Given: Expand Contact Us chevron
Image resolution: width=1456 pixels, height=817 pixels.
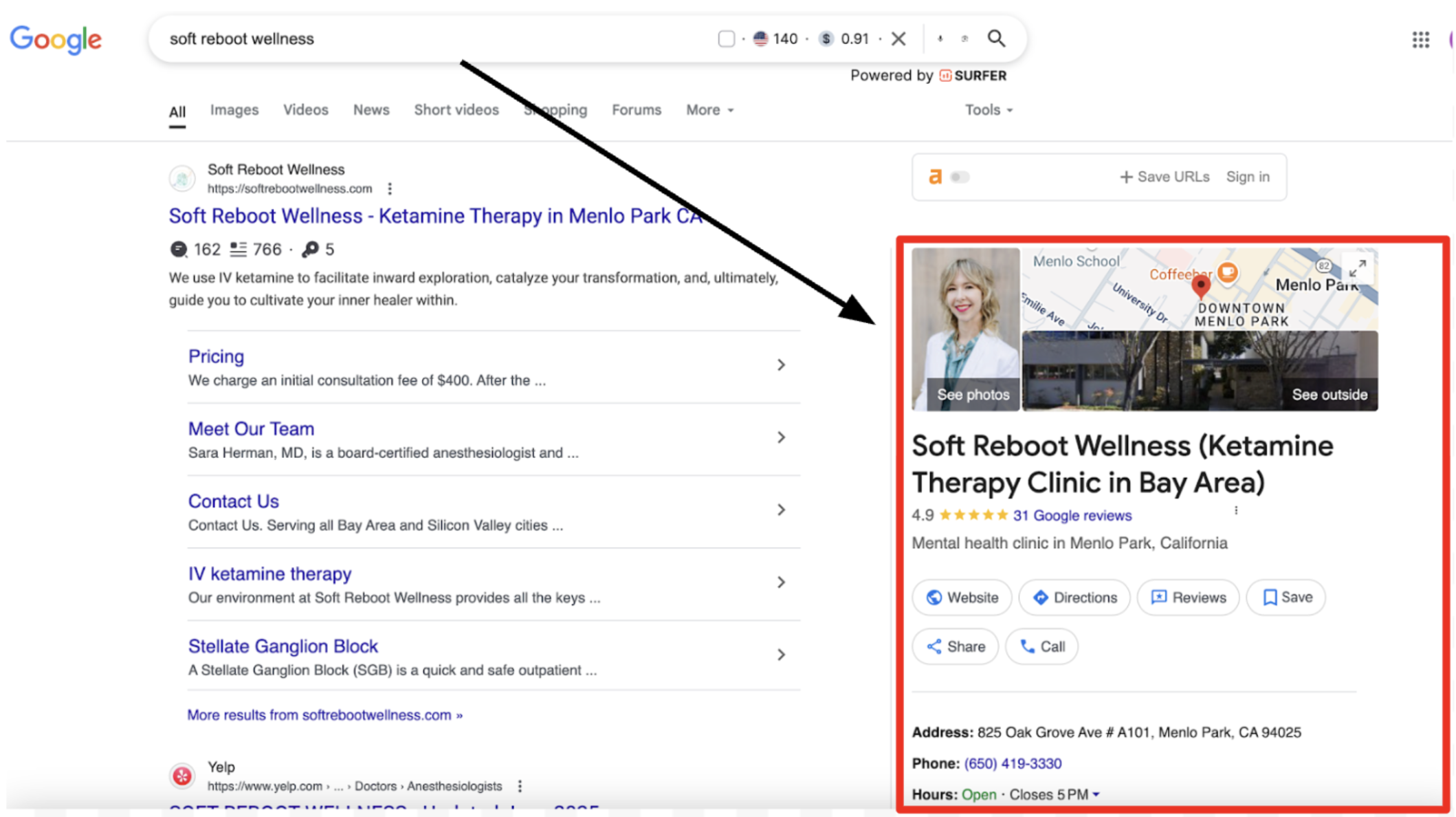Looking at the screenshot, I should tap(781, 510).
